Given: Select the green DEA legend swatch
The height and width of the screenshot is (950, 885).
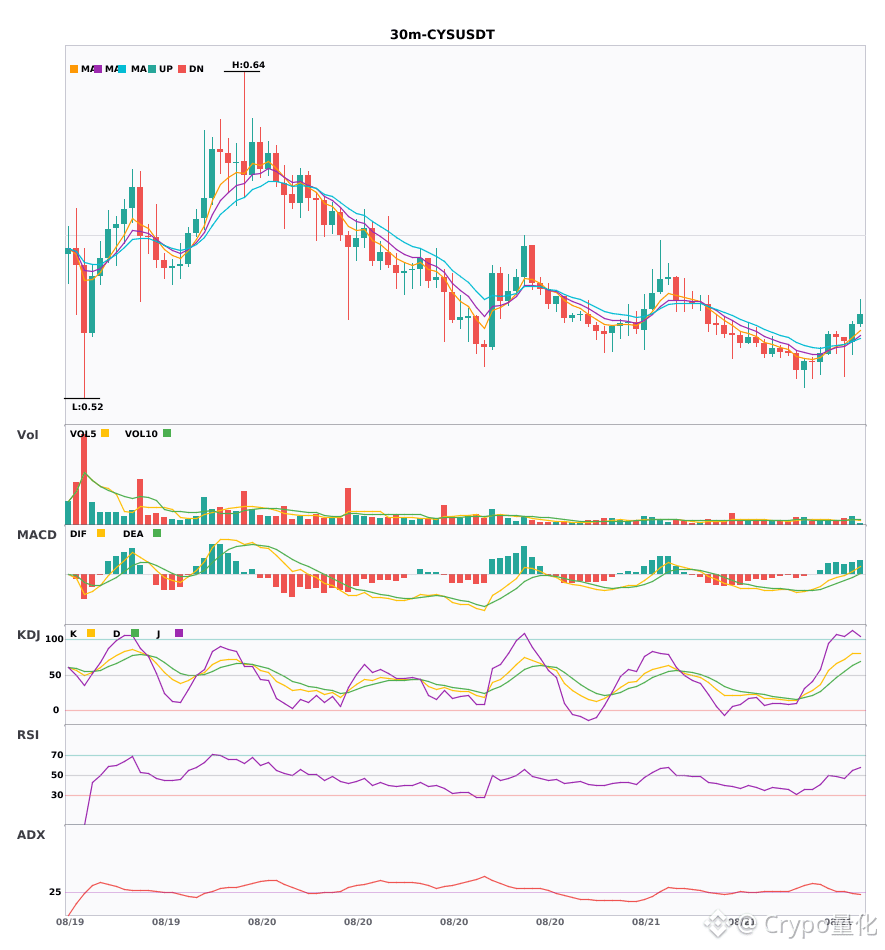Looking at the screenshot, I should click(157, 533).
